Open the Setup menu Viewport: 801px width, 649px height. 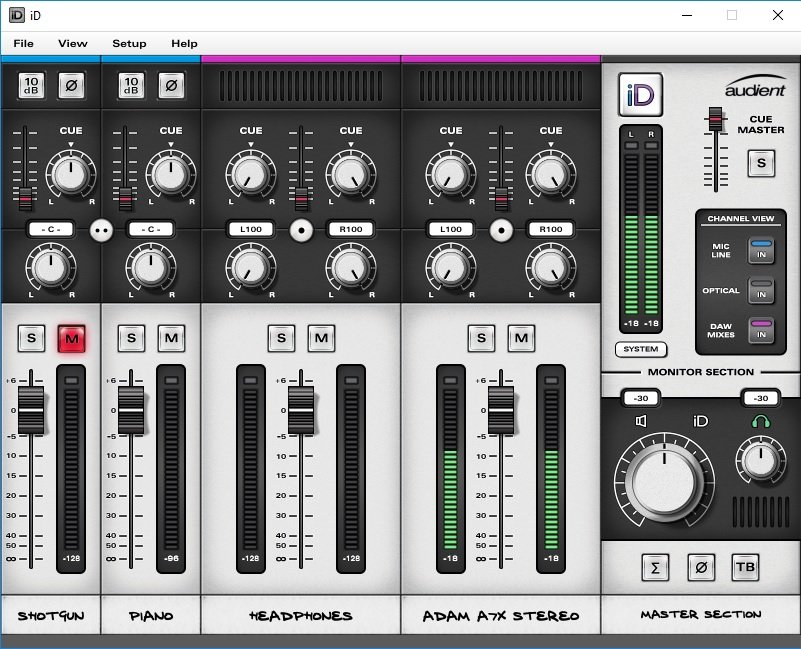click(x=129, y=43)
